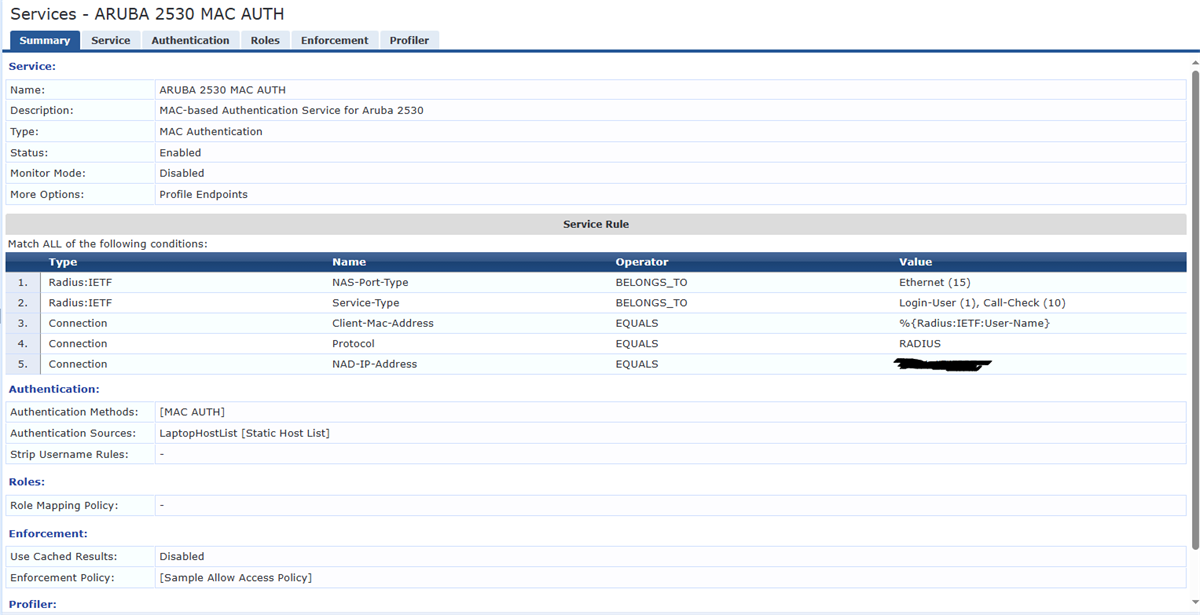Select the Roles tab
1200x615 pixels.
pyautogui.click(x=265, y=40)
